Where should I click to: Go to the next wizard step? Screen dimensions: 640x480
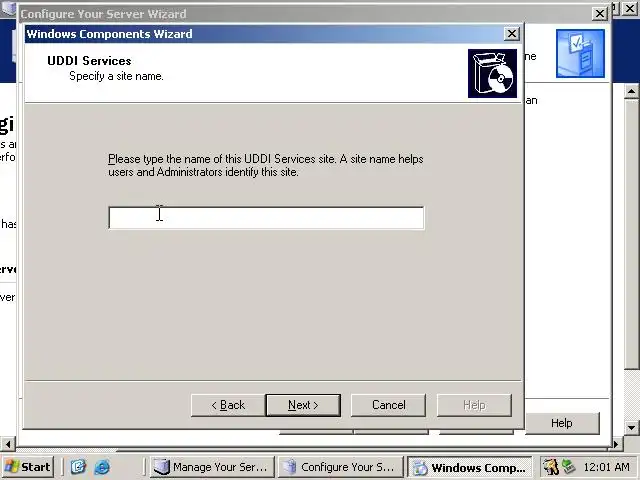303,405
